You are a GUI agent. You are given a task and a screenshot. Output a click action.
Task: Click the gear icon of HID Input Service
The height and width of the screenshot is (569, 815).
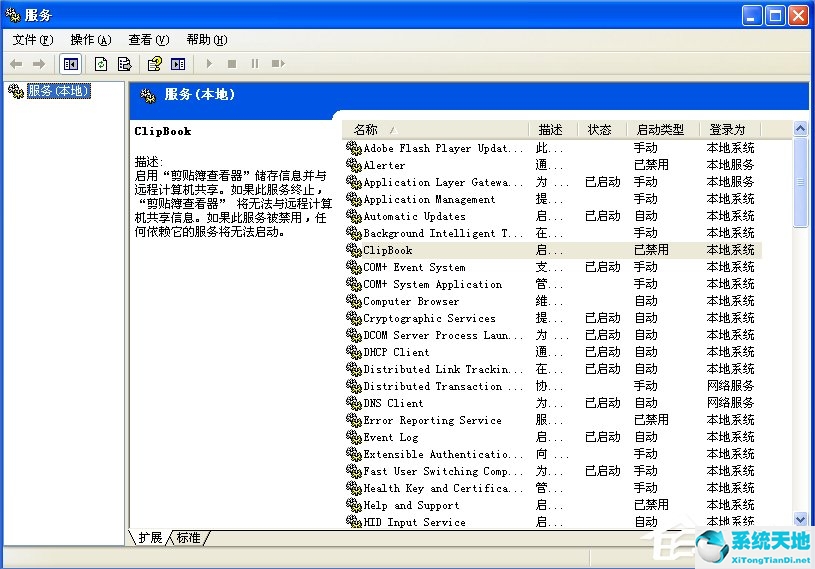point(353,521)
